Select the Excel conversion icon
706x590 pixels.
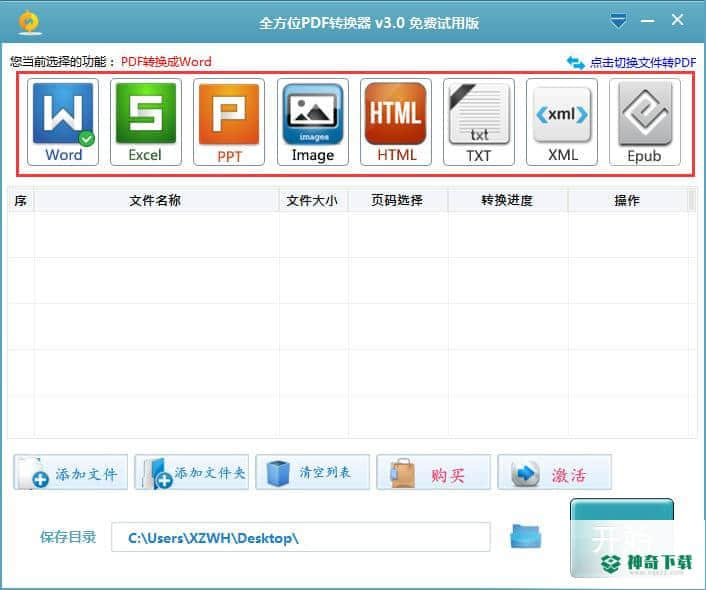coord(146,122)
